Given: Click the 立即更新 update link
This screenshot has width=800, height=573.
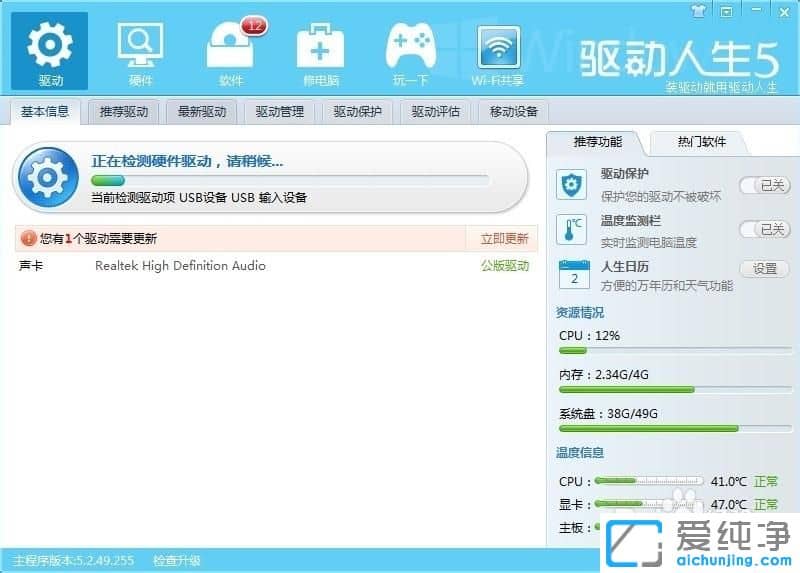Looking at the screenshot, I should pyautogui.click(x=504, y=239).
